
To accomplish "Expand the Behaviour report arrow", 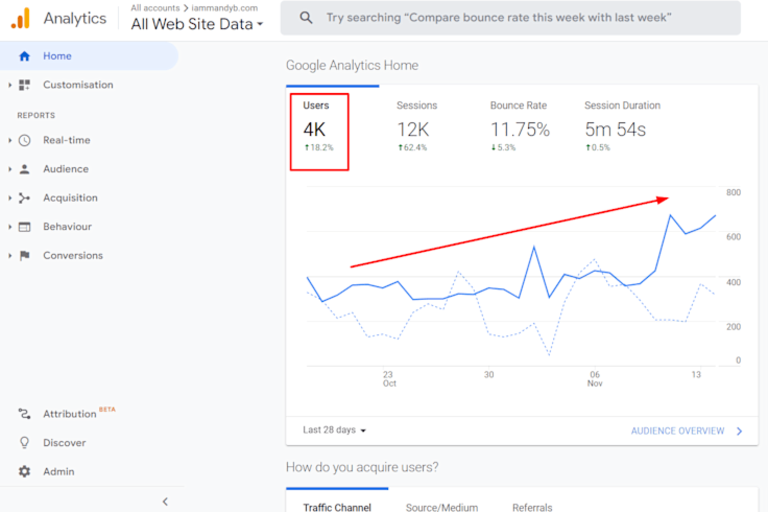I will (10, 227).
